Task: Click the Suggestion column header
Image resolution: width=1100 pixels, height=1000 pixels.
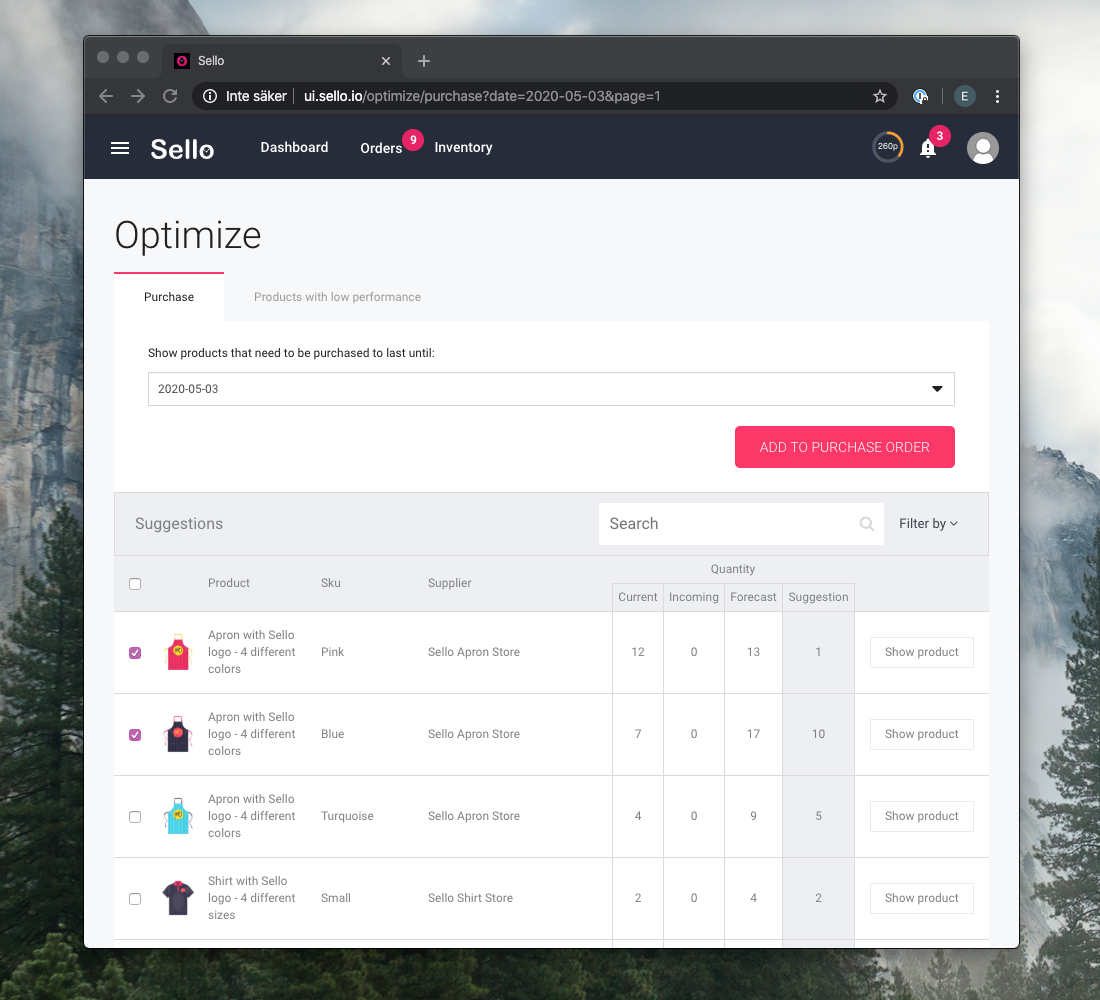Action: tap(818, 597)
